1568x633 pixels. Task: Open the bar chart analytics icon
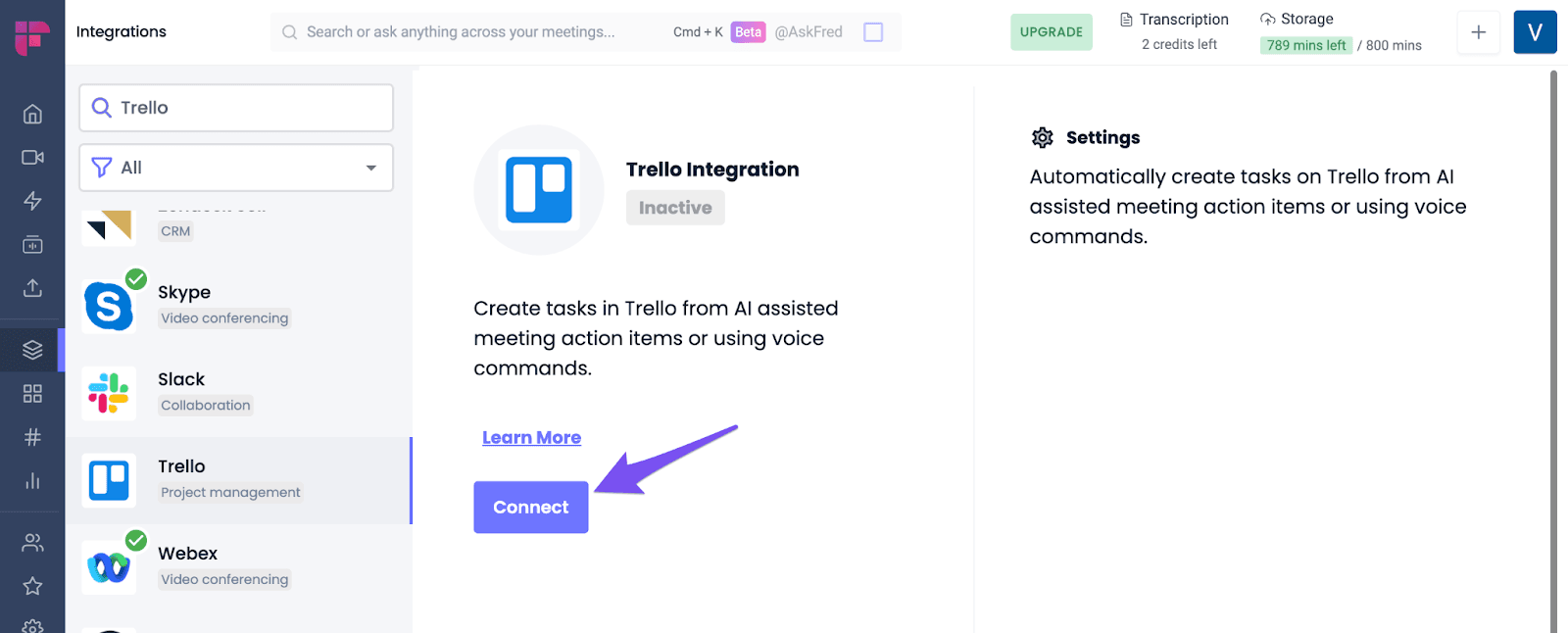point(32,480)
